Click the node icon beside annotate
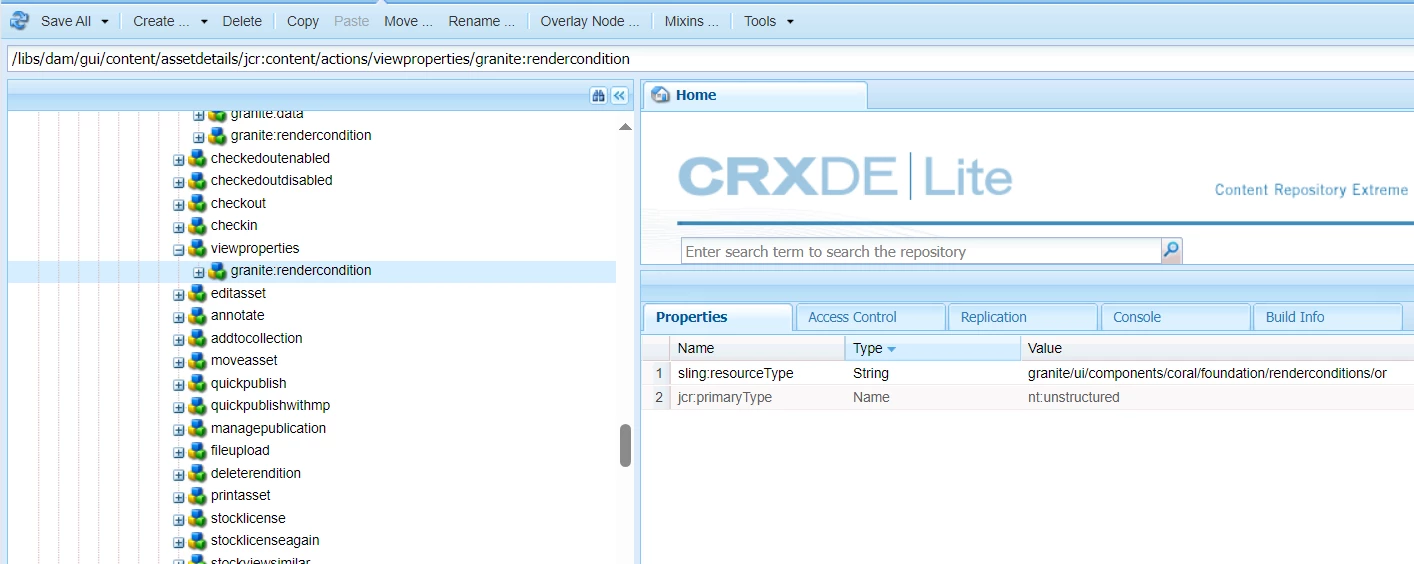 pos(197,315)
